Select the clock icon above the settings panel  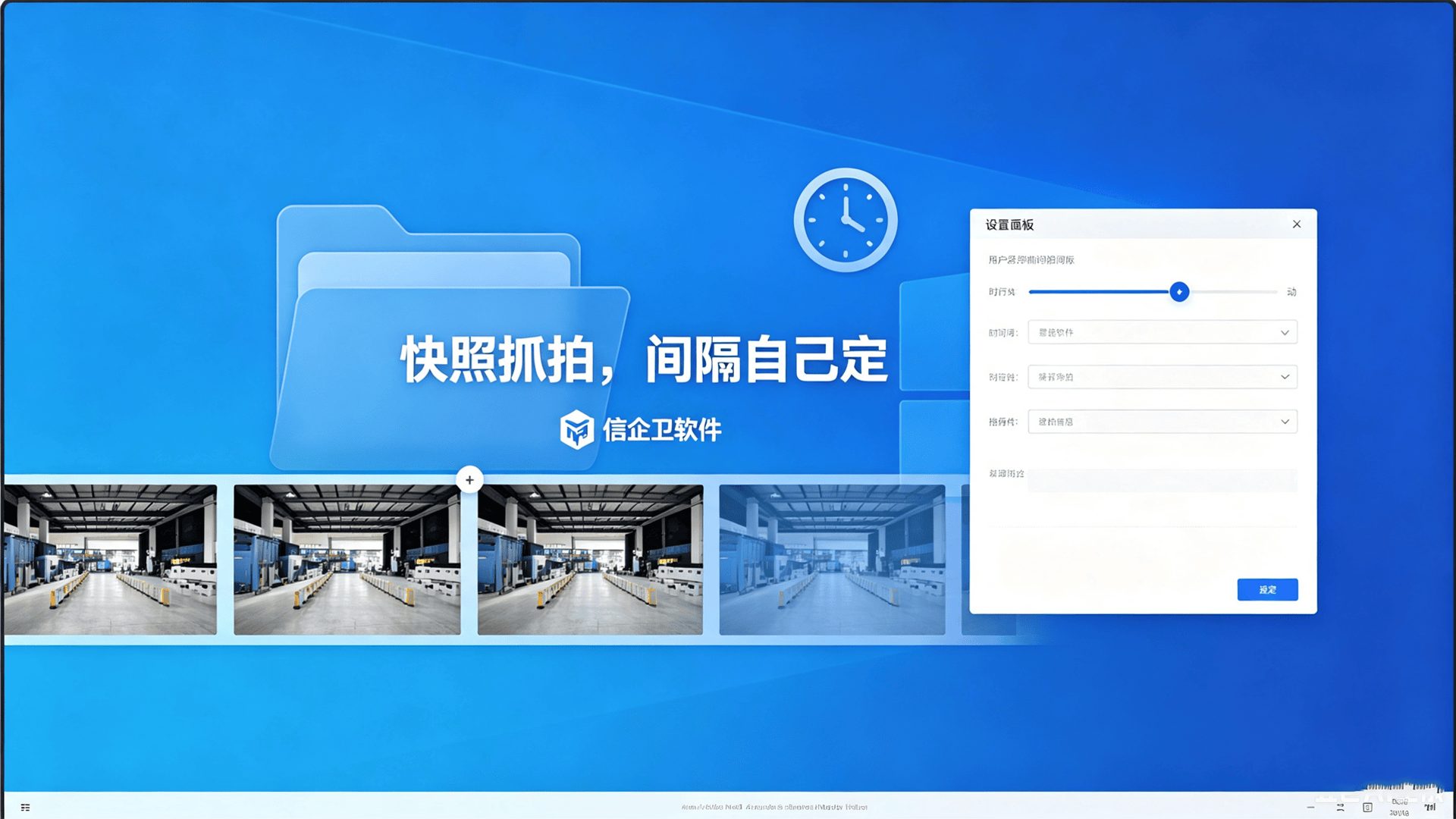[846, 220]
